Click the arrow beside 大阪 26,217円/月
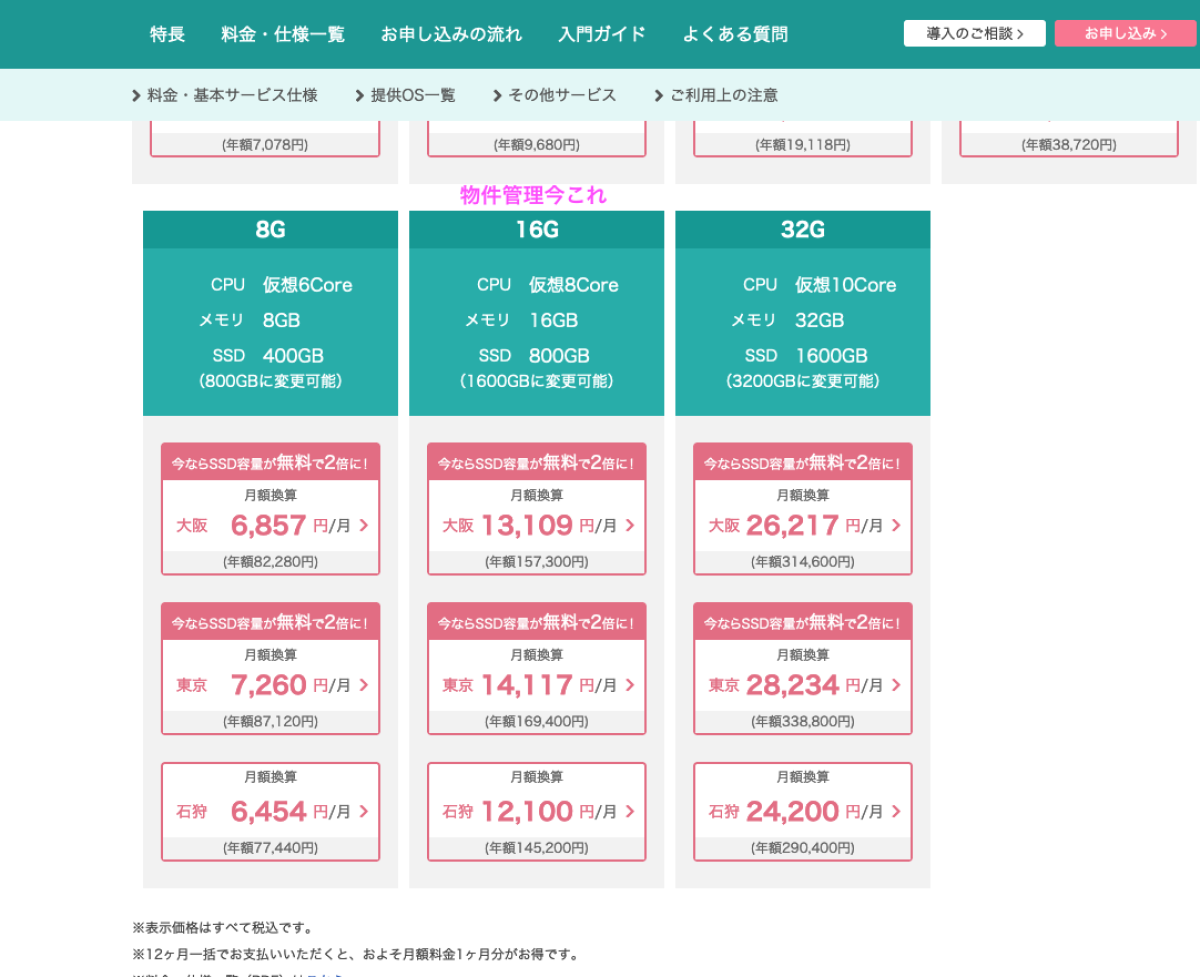This screenshot has width=1200, height=977. point(896,525)
